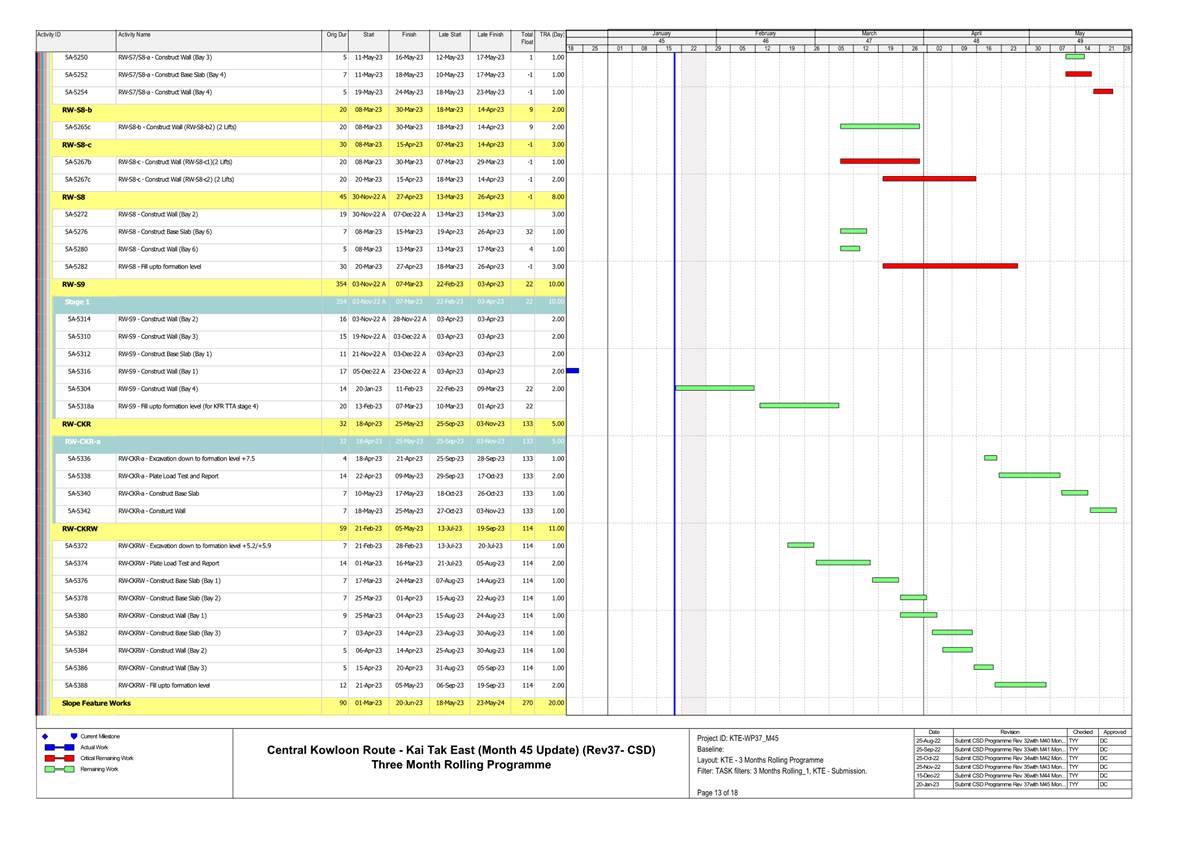Click the green Remaining Work legend bar
The height and width of the screenshot is (850, 1200).
55,771
